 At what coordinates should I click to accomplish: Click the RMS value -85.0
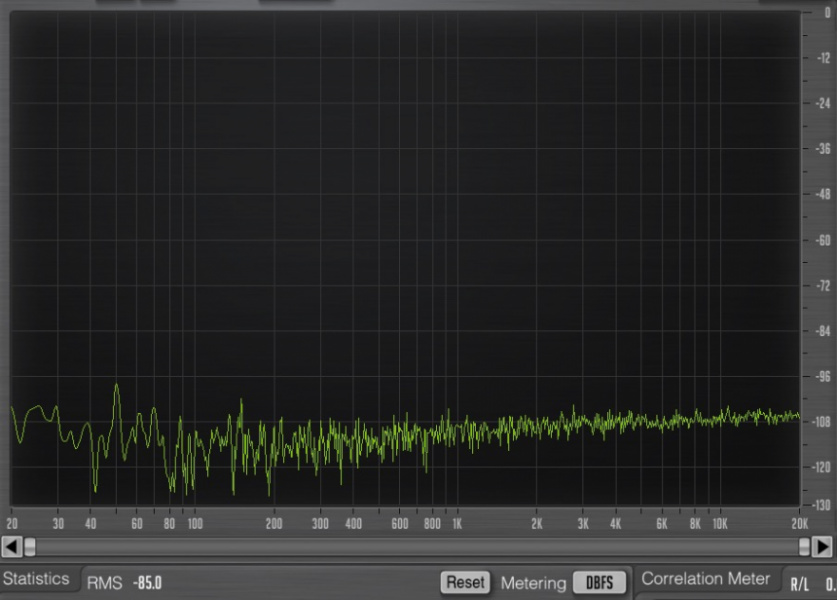[x=147, y=583]
